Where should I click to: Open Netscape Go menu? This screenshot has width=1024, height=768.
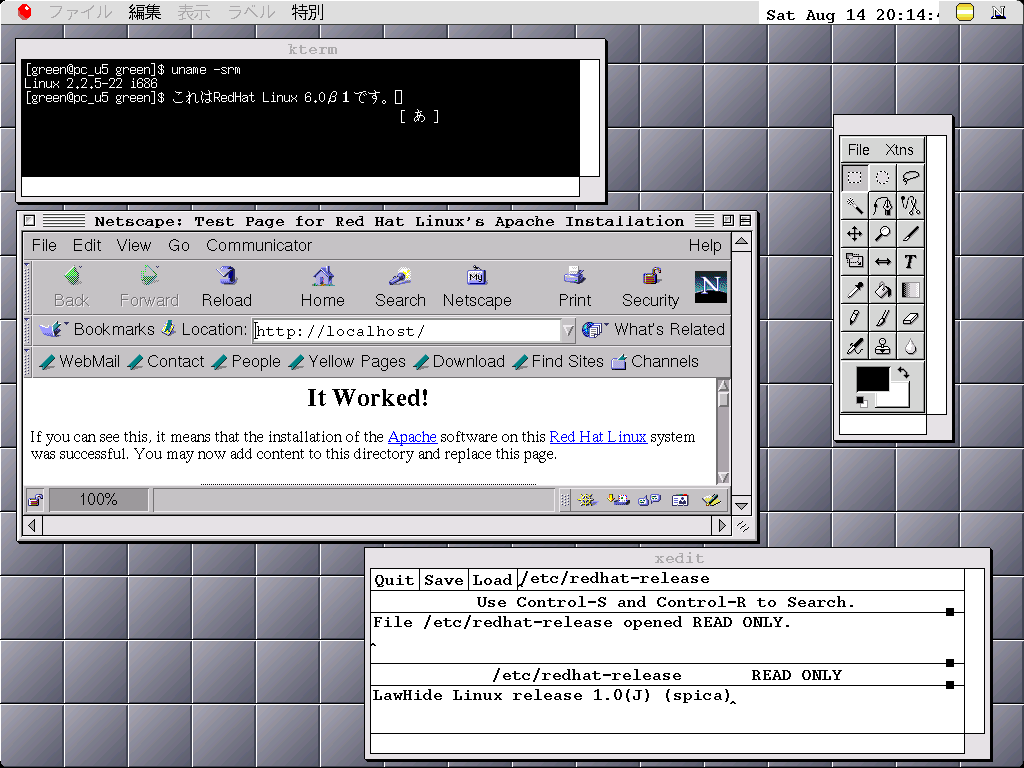click(x=179, y=246)
